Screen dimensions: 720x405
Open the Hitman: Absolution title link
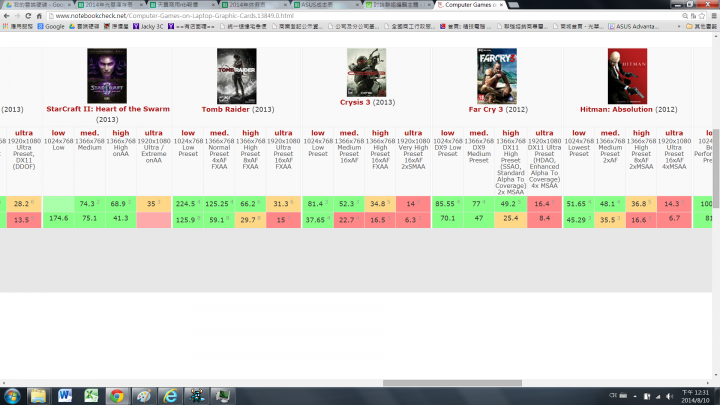(616, 109)
